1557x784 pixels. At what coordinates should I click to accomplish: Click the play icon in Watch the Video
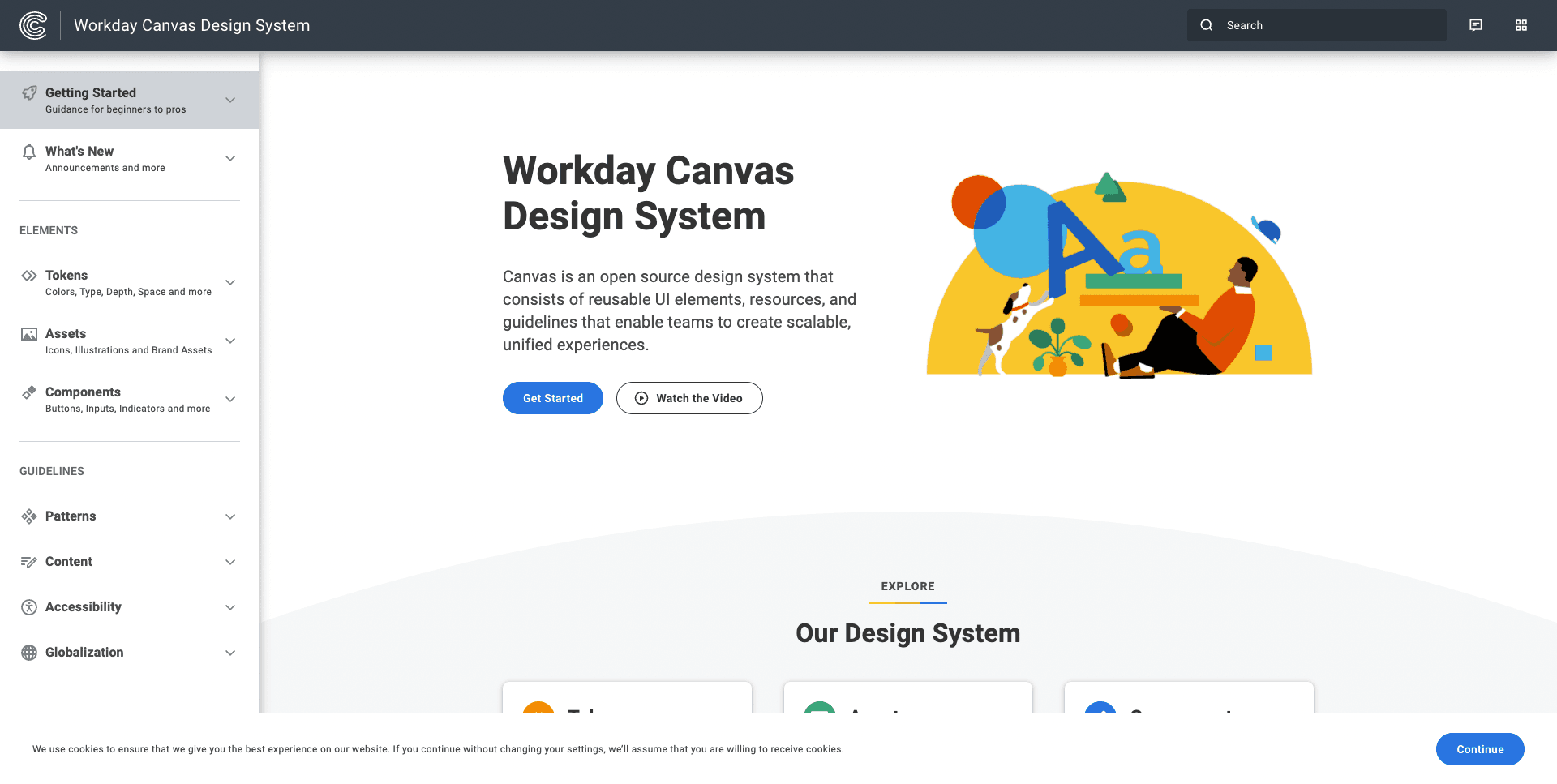(x=641, y=398)
